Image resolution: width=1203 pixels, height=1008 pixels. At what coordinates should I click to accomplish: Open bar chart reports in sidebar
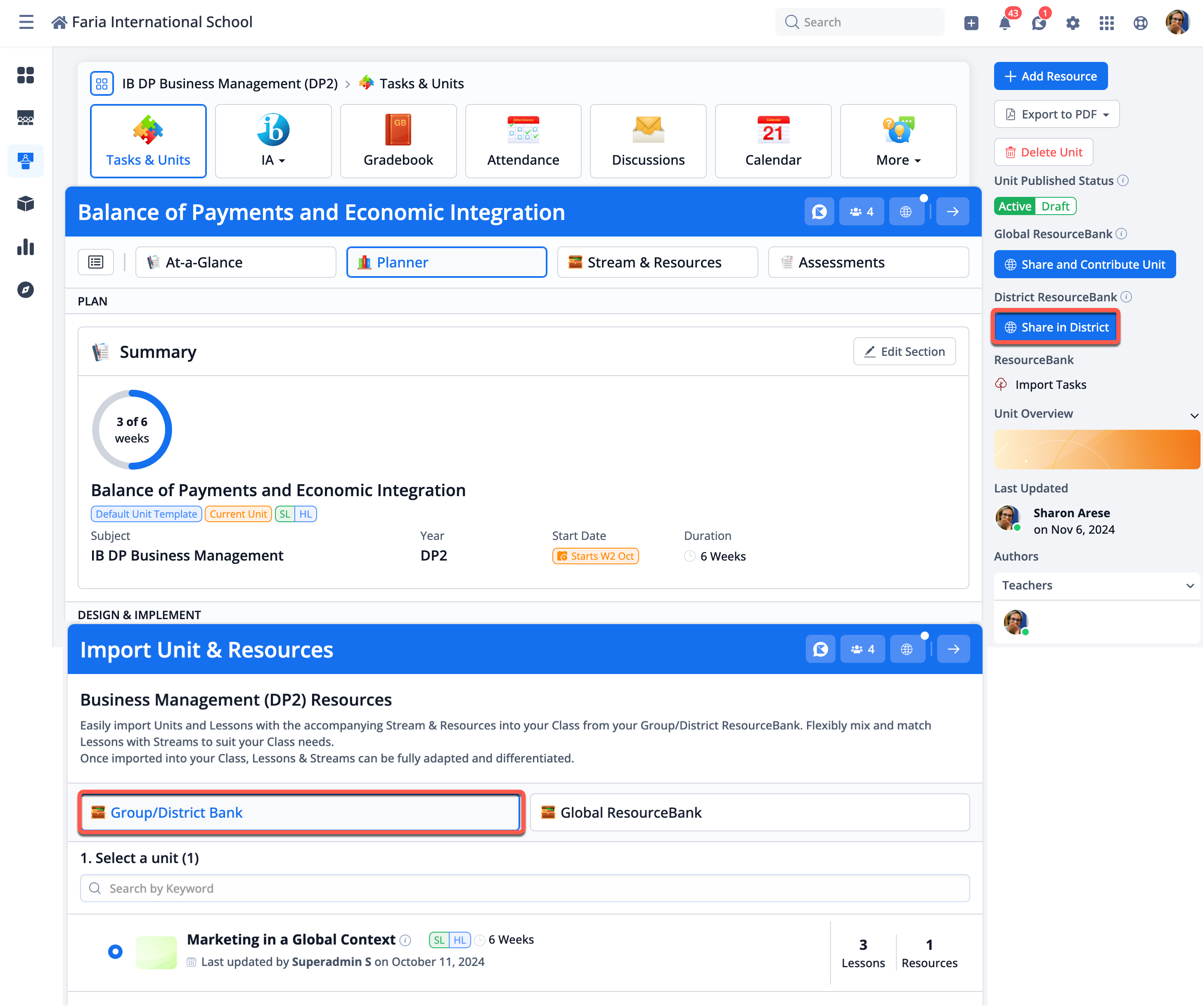pyautogui.click(x=26, y=247)
